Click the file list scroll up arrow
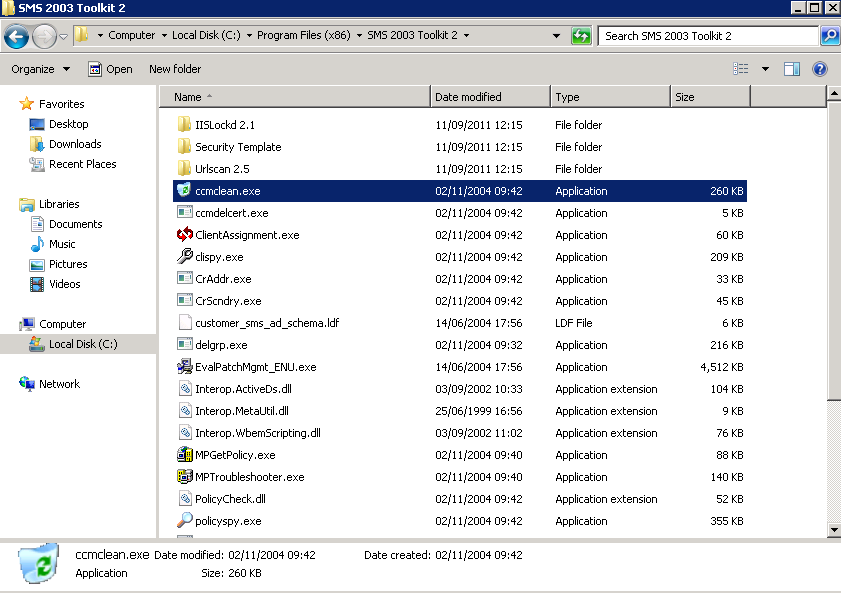Viewport: 841px width, 593px height. coord(834,94)
